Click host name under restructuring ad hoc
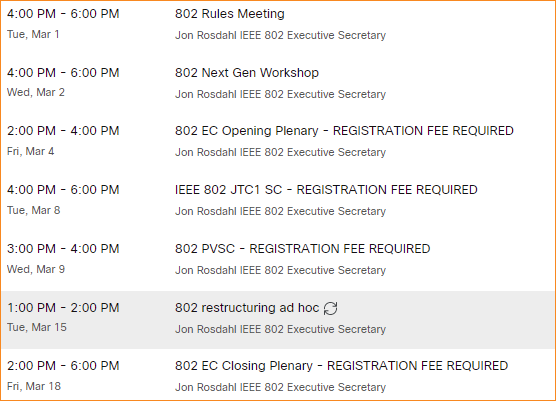The image size is (556, 401). coord(280,329)
